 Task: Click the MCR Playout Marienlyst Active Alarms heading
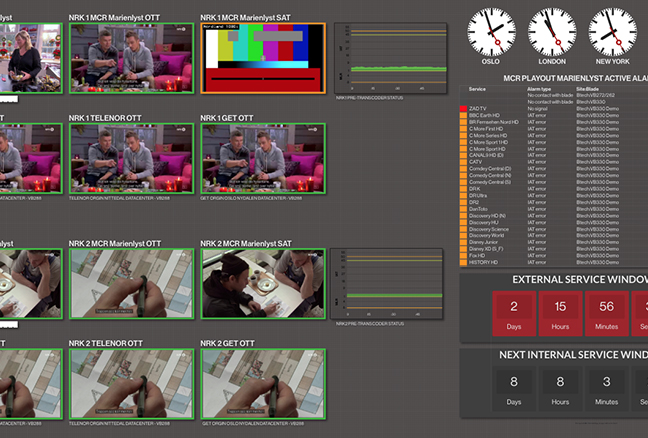575,78
